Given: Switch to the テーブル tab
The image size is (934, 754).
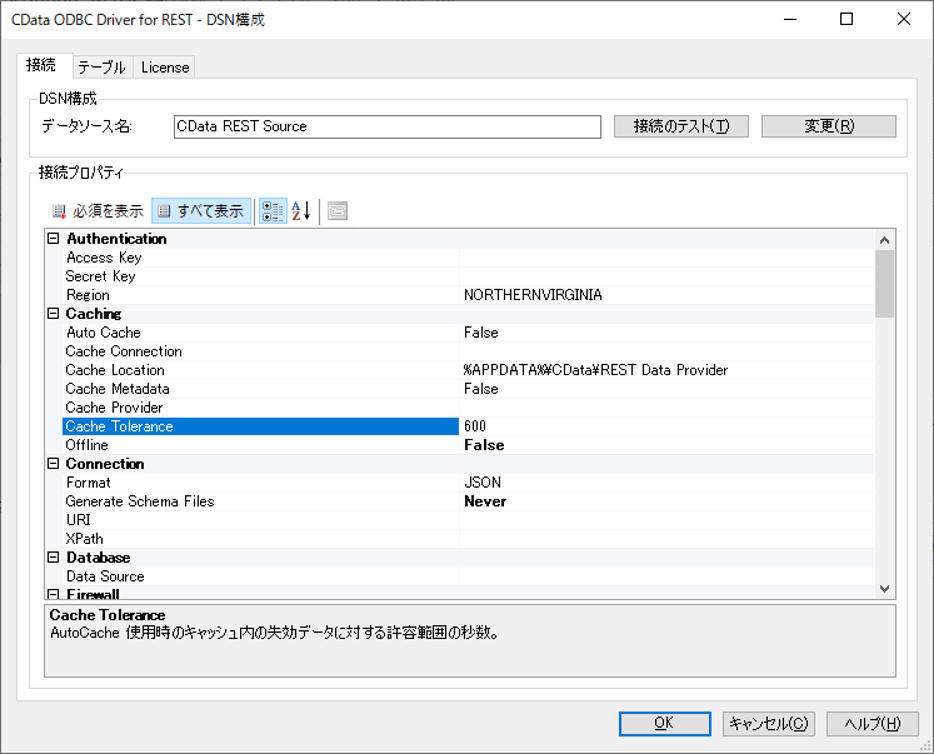Looking at the screenshot, I should pyautogui.click(x=101, y=66).
